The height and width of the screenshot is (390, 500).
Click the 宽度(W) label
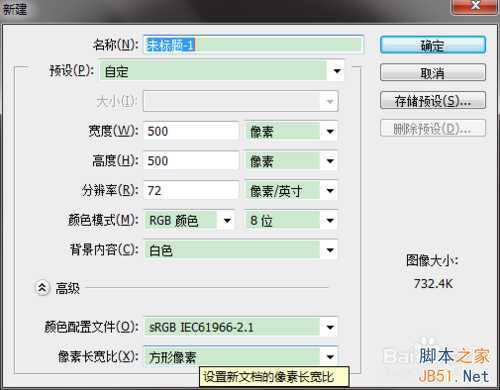click(x=113, y=131)
